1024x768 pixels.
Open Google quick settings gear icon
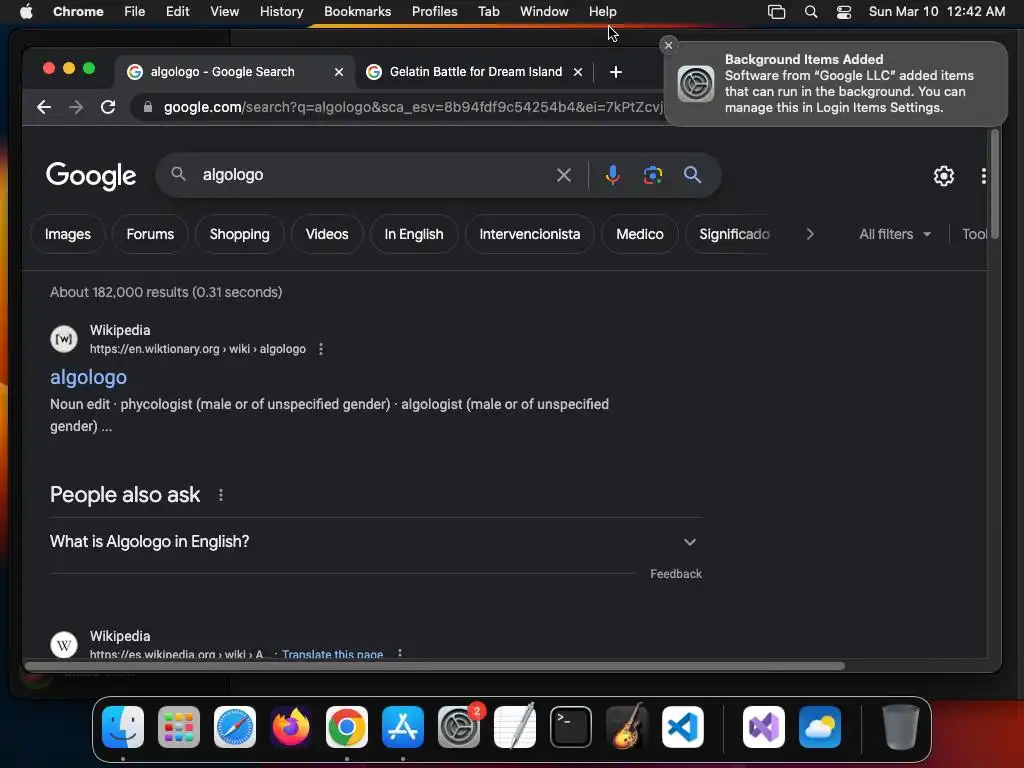(943, 176)
